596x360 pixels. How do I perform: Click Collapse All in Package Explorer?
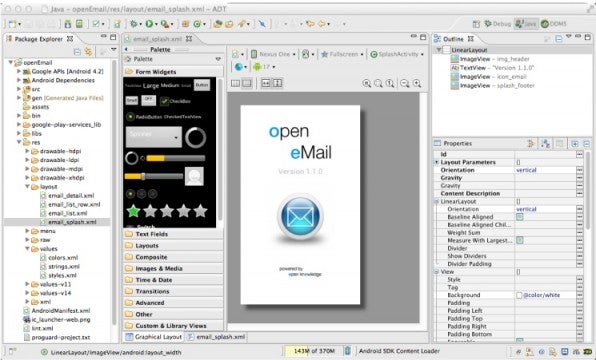[77, 51]
